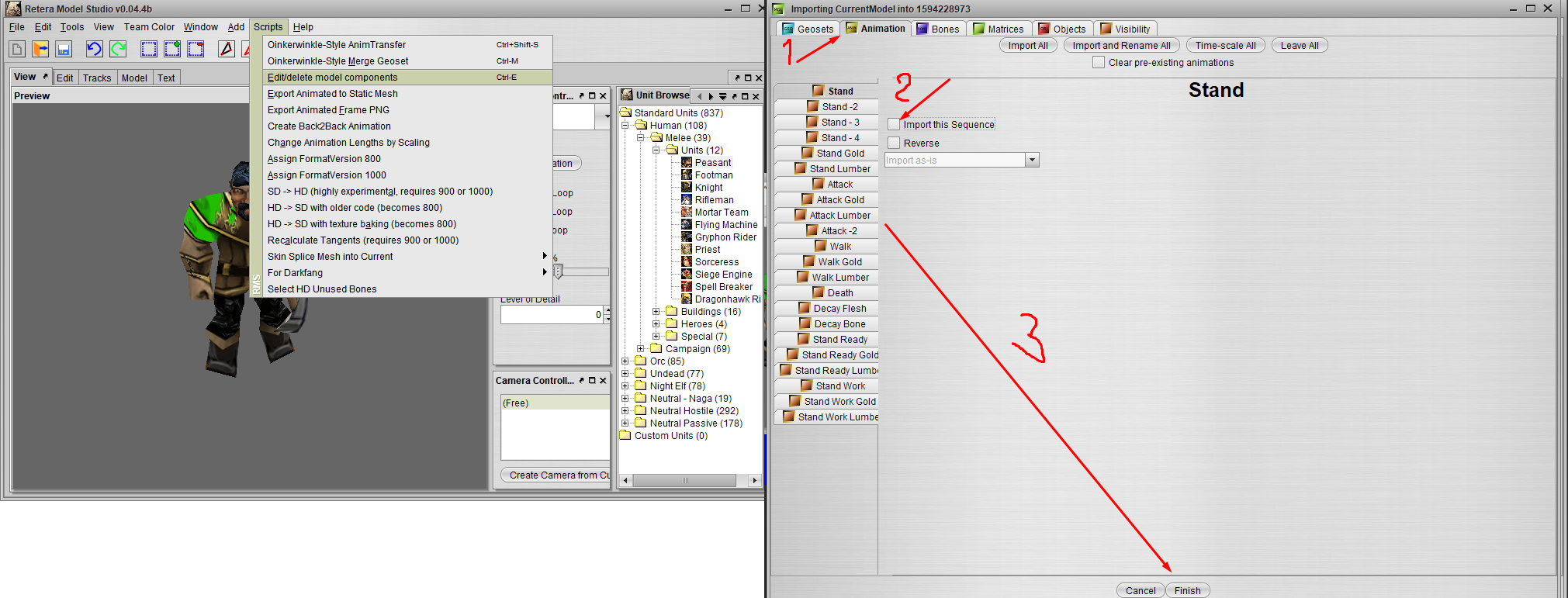Click the Attack Lumber animation icon
1568x598 pixels.
tap(801, 215)
